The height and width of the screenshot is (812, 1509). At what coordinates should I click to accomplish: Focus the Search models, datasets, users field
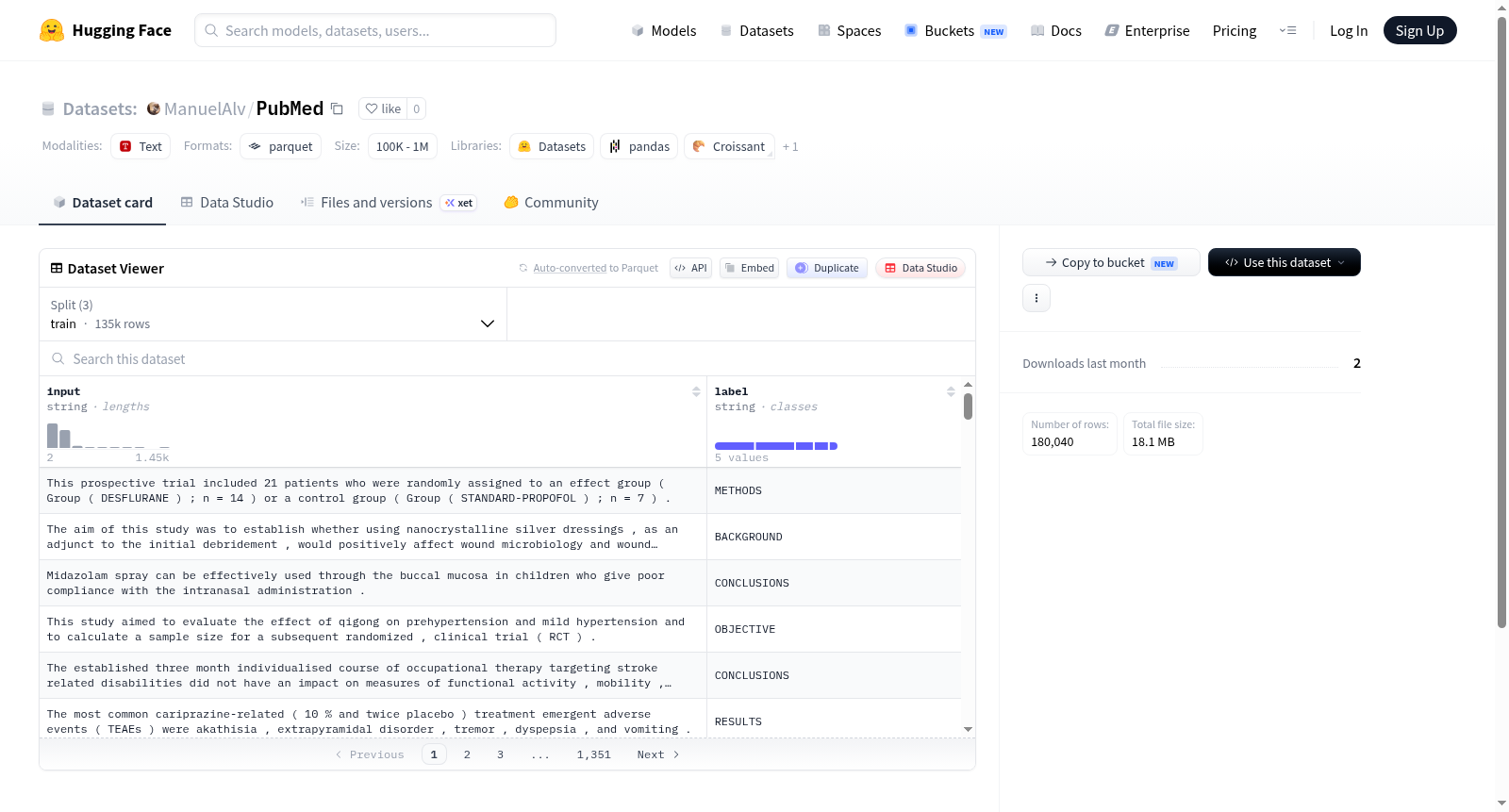pos(375,30)
